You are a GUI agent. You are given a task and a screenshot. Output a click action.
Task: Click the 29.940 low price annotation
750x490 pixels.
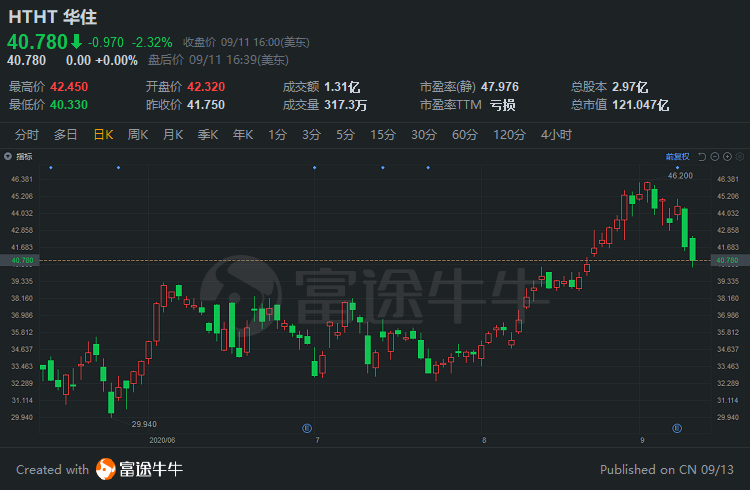144,424
